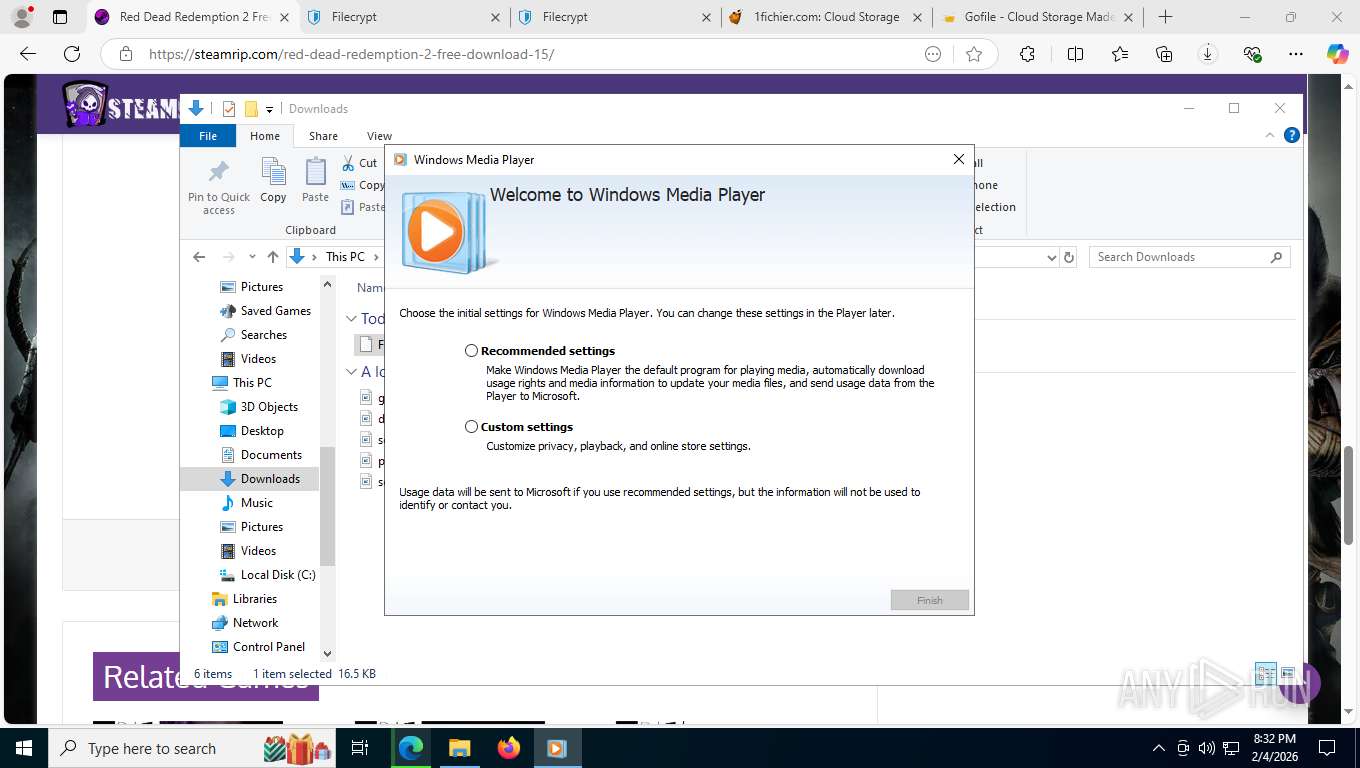
Task: Show hidden system tray icons
Action: tap(1159, 748)
